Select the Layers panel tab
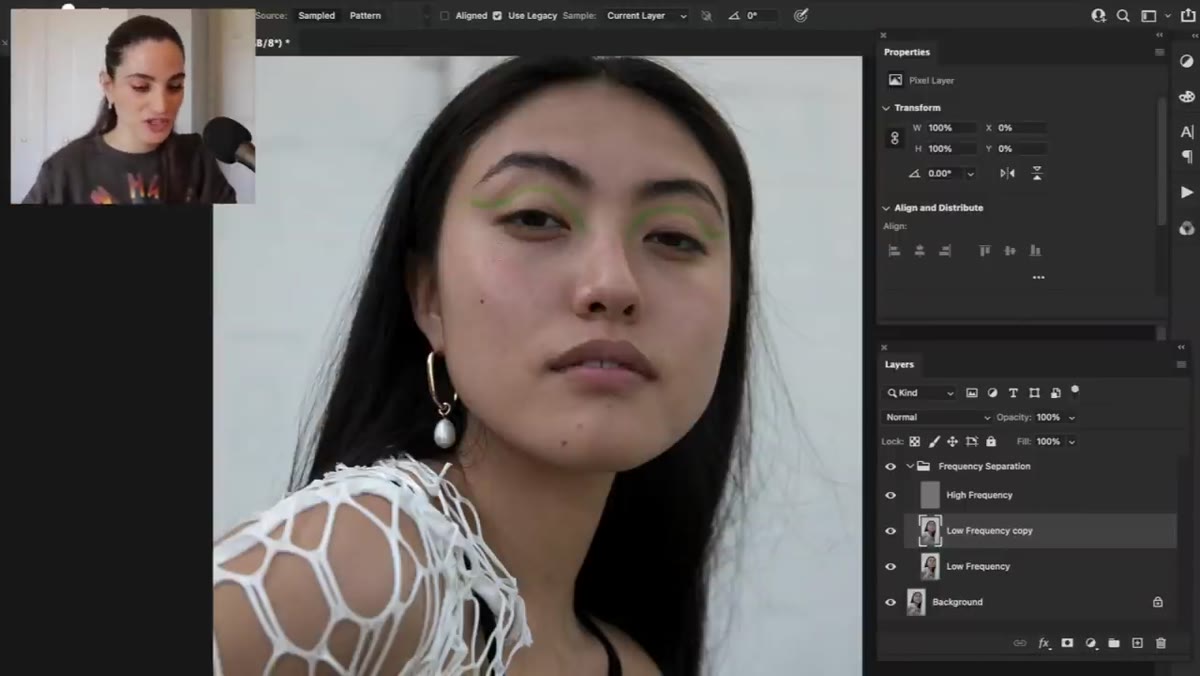Viewport: 1200px width, 676px height. click(x=899, y=365)
